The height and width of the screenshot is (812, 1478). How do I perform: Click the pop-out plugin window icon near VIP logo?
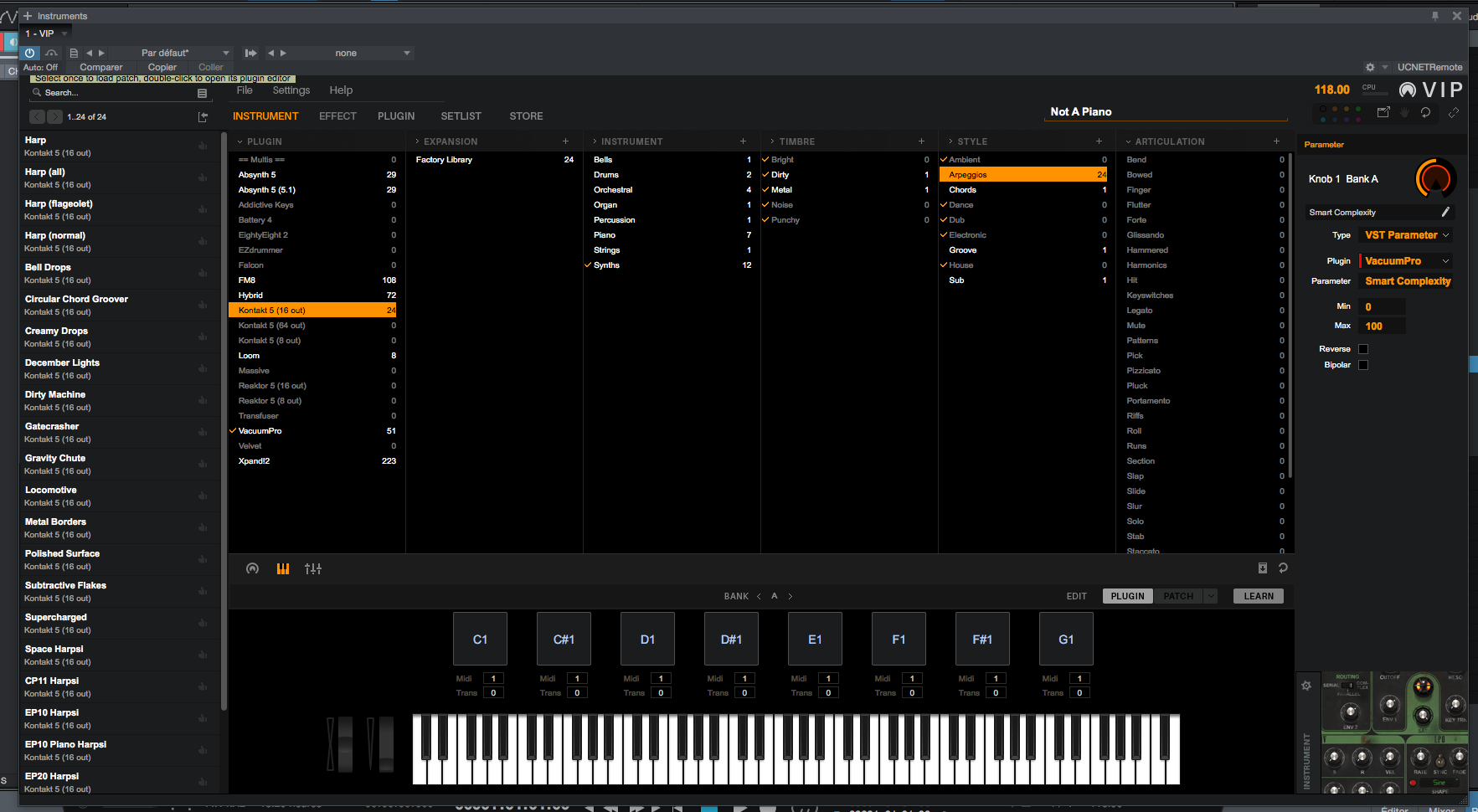(1383, 111)
